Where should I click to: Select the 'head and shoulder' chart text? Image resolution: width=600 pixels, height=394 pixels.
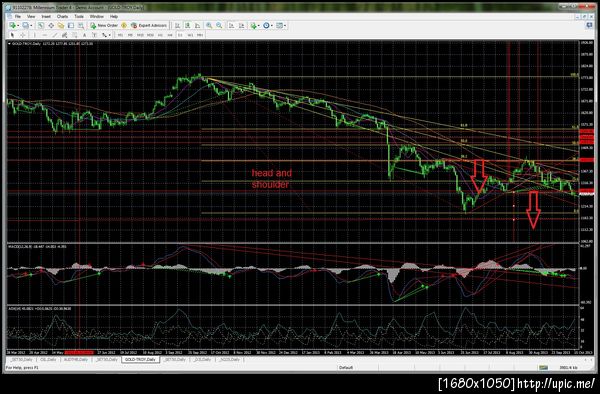[x=271, y=178]
